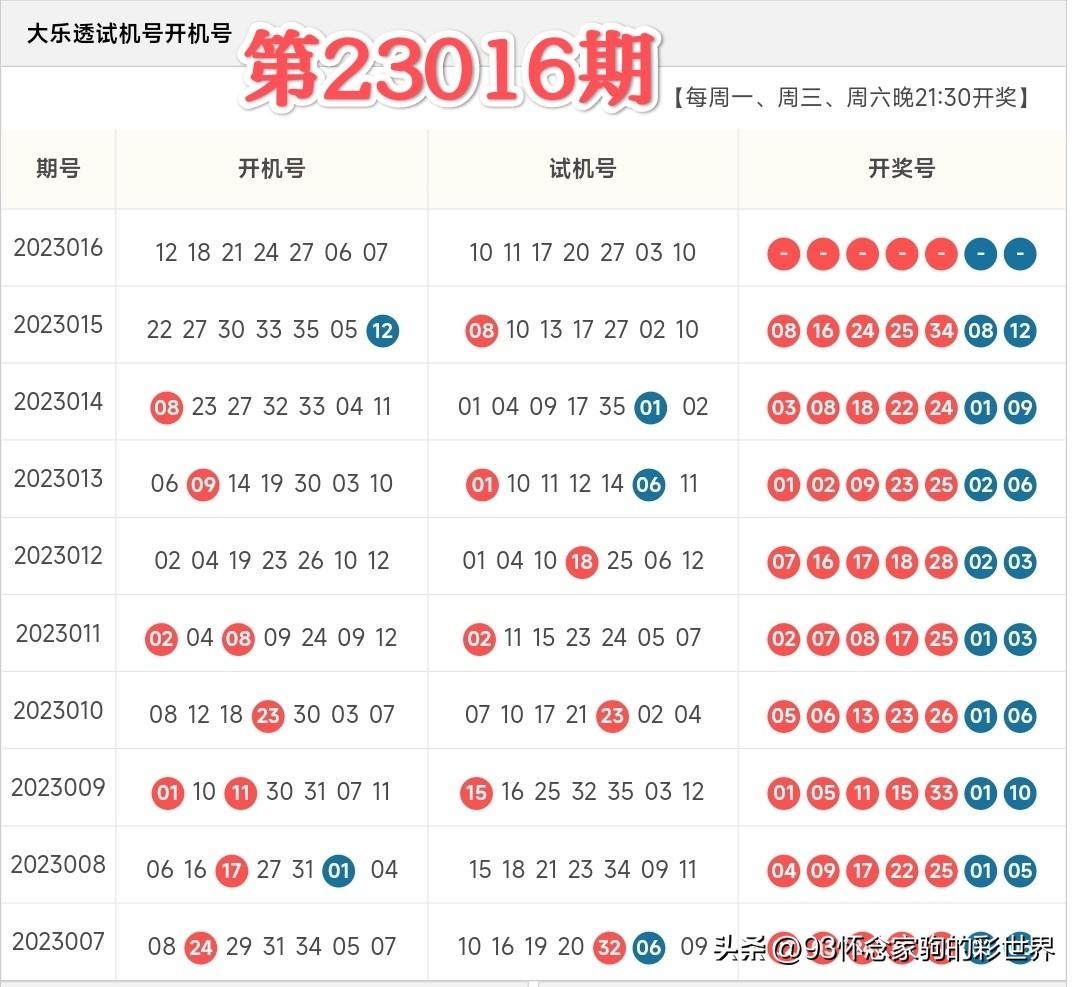
Task: Click blue ball 12 in row 2023015's 开机号
Action: click(x=382, y=331)
